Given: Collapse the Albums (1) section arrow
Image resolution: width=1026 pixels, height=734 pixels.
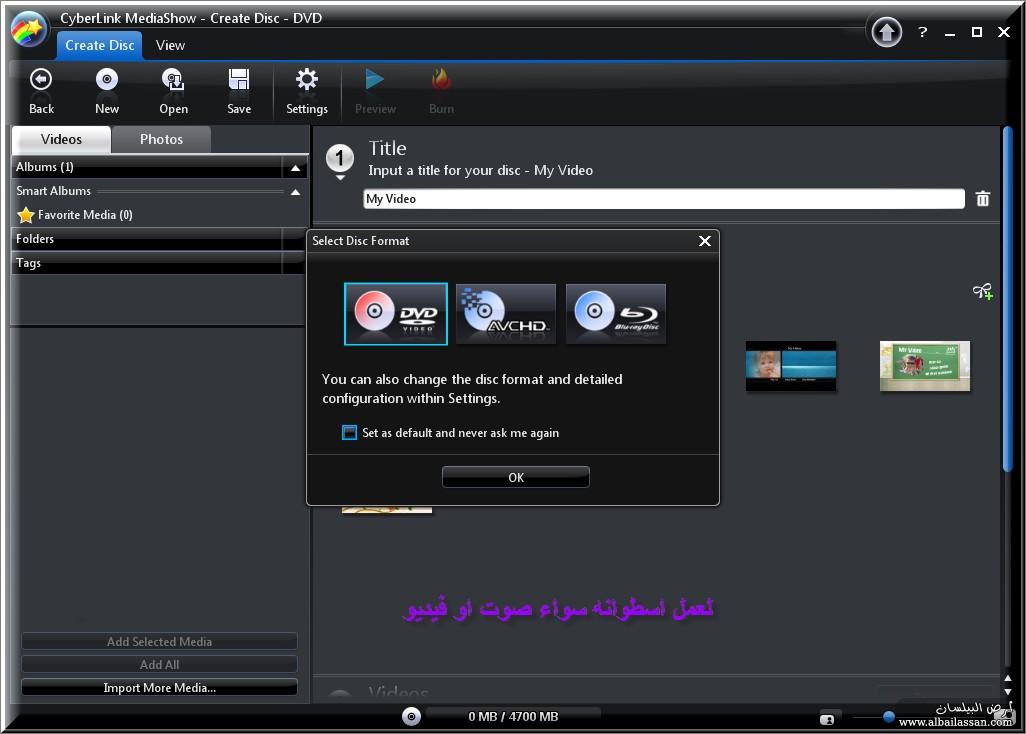Looking at the screenshot, I should [295, 168].
